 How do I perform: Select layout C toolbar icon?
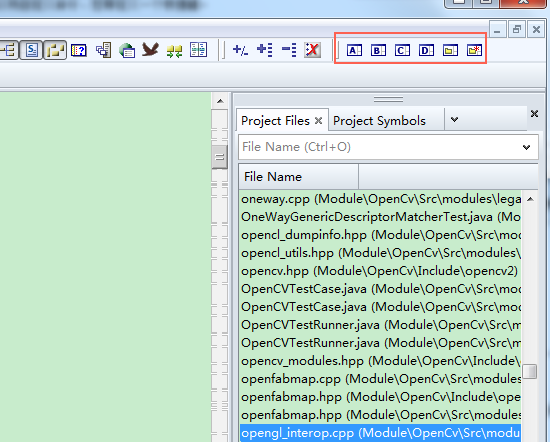click(402, 51)
